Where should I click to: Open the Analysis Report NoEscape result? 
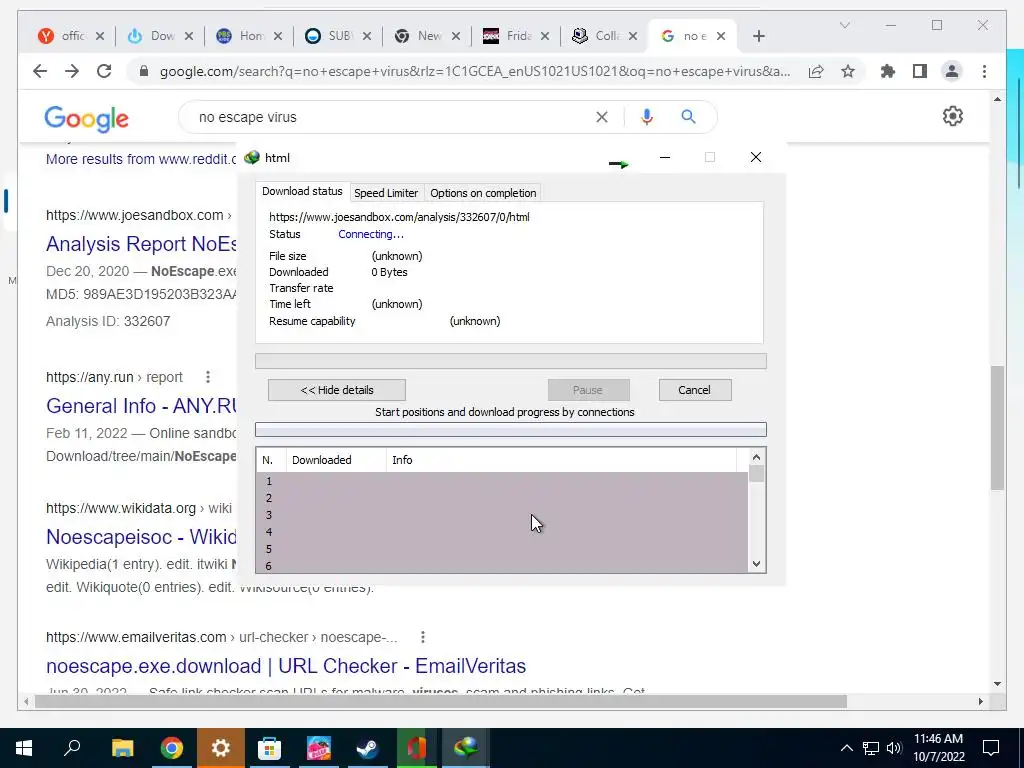point(142,244)
